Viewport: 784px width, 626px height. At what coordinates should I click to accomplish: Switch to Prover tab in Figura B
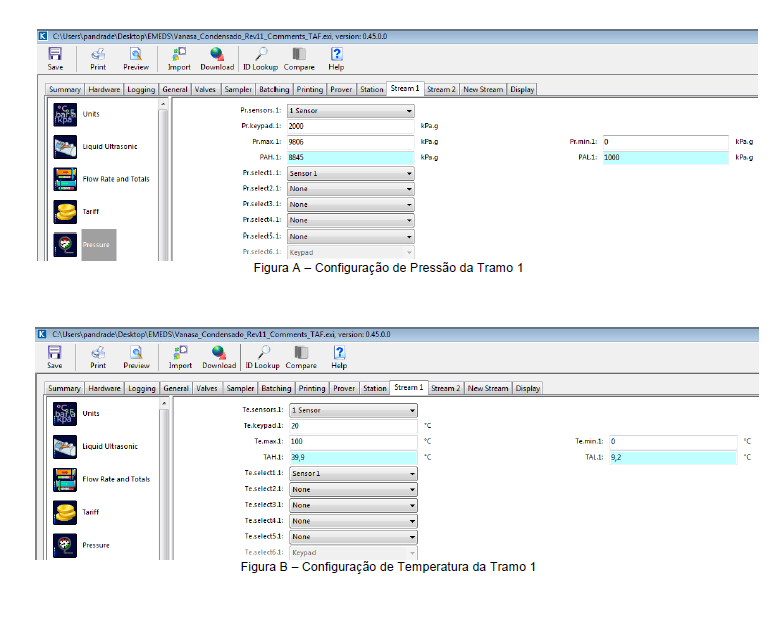point(344,388)
